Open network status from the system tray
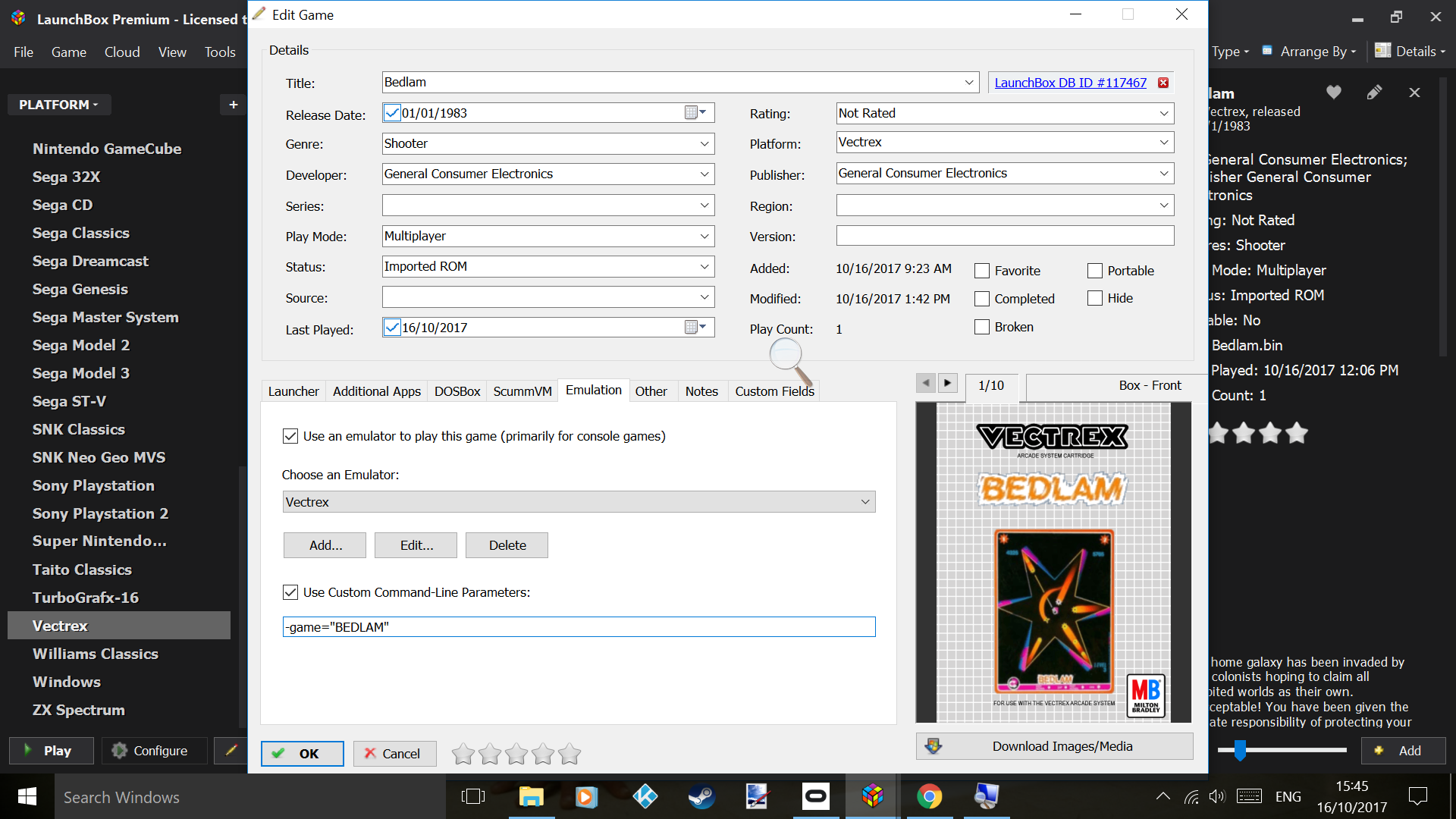The width and height of the screenshot is (1456, 819). 1191,796
